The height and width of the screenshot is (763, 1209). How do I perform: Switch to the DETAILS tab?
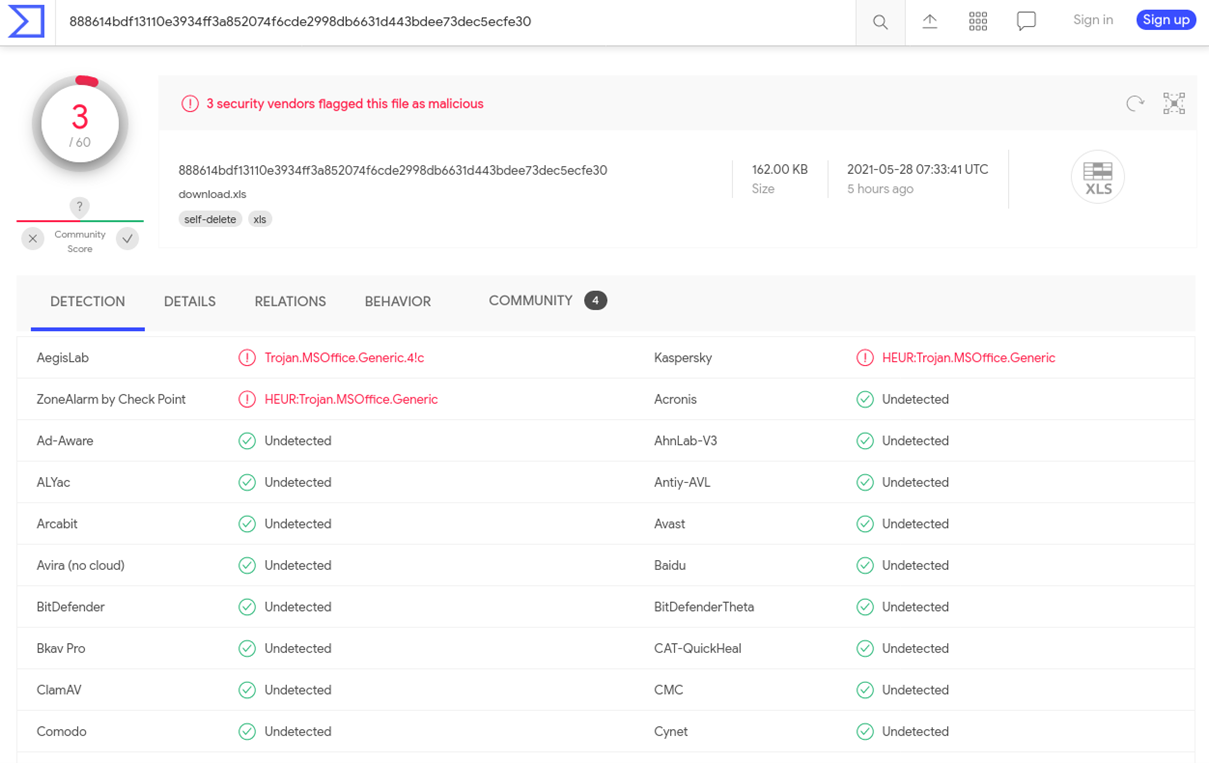tap(190, 301)
